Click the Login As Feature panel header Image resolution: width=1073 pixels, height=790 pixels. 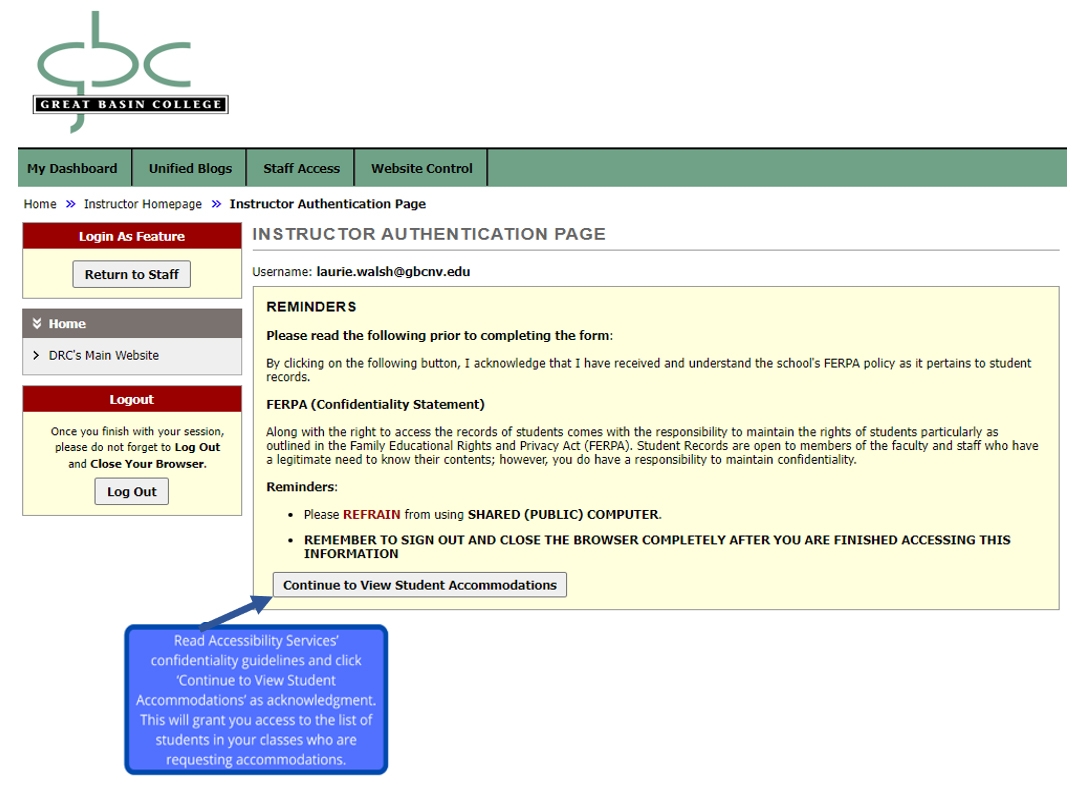(x=132, y=237)
